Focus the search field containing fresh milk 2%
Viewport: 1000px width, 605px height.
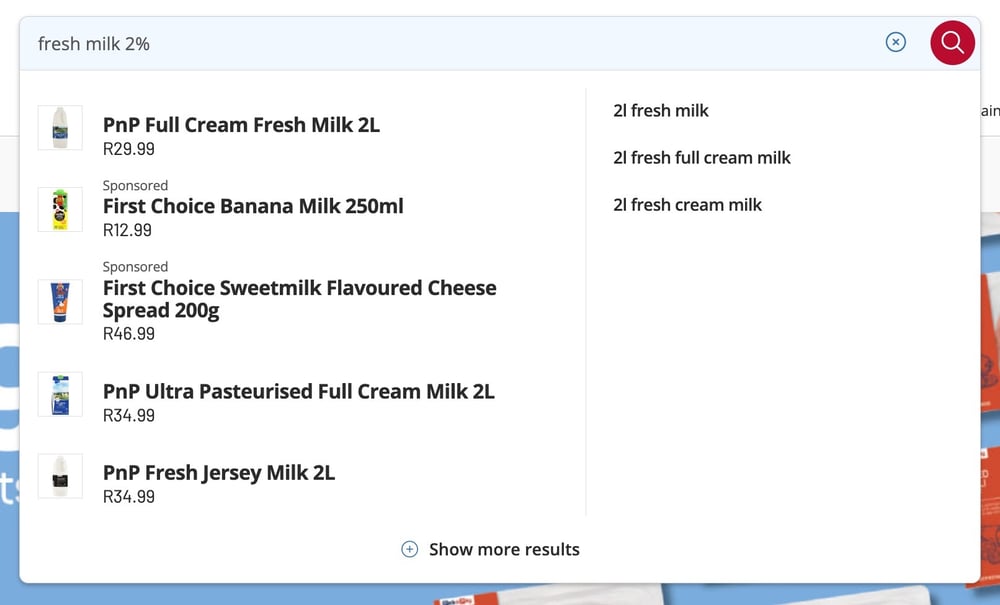446,43
